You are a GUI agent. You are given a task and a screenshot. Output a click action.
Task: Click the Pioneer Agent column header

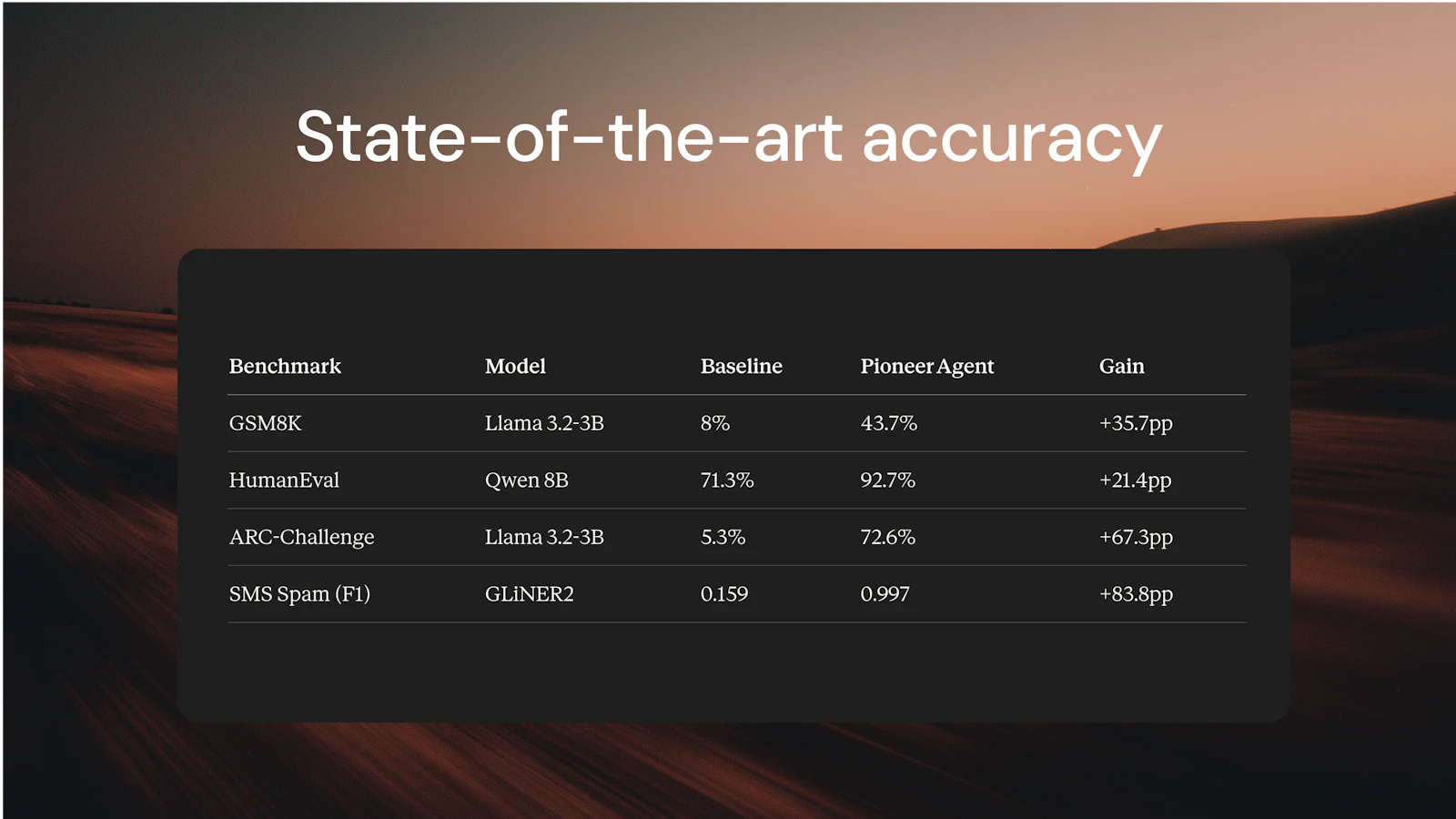[x=926, y=367]
